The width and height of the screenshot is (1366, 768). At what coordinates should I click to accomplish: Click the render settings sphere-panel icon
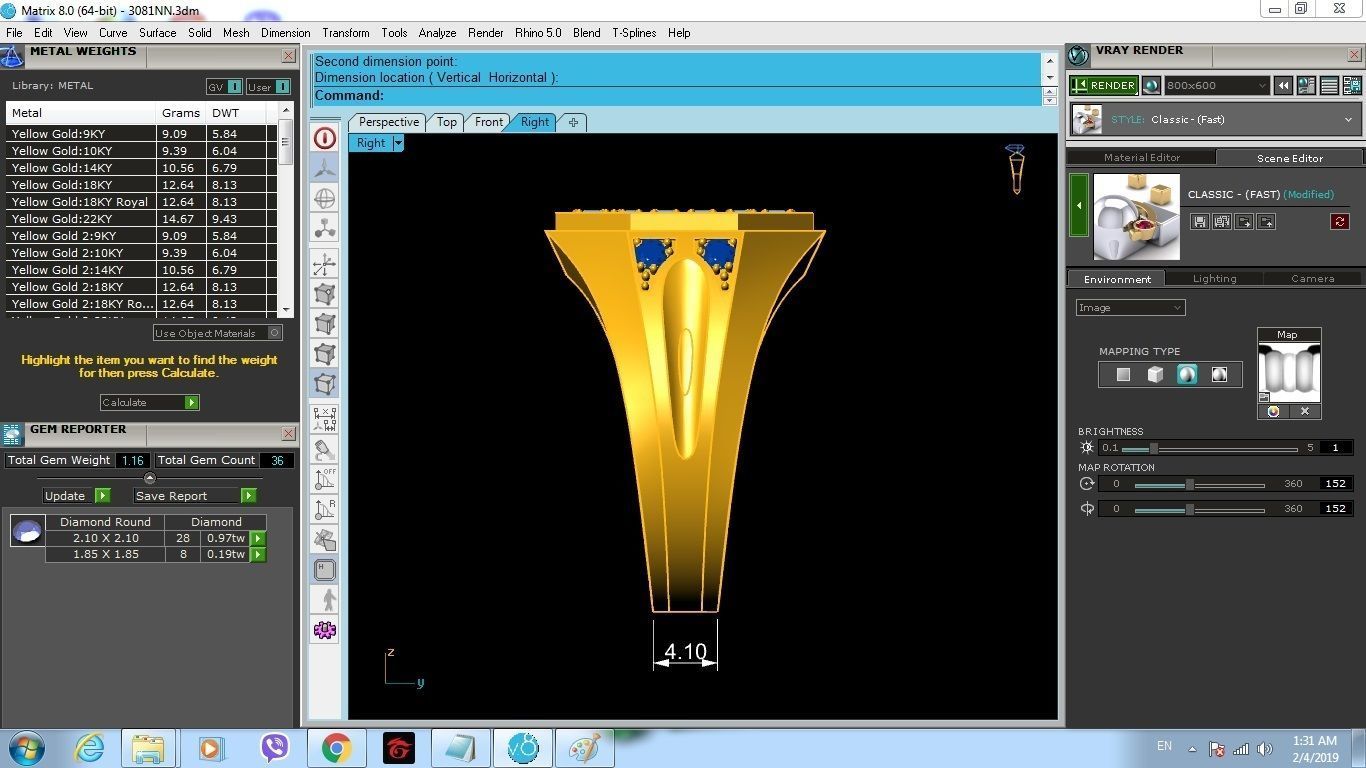coord(1307,86)
